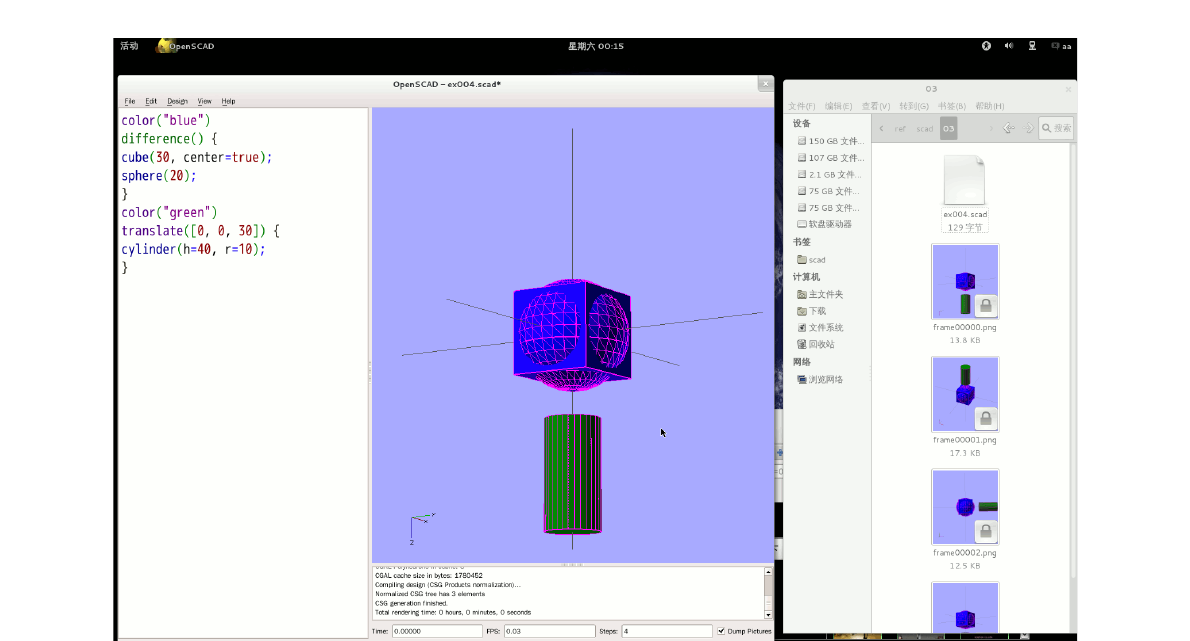The width and height of the screenshot is (1190, 641).
Task: Click the forward arrow in file manager
Action: coord(1030,128)
